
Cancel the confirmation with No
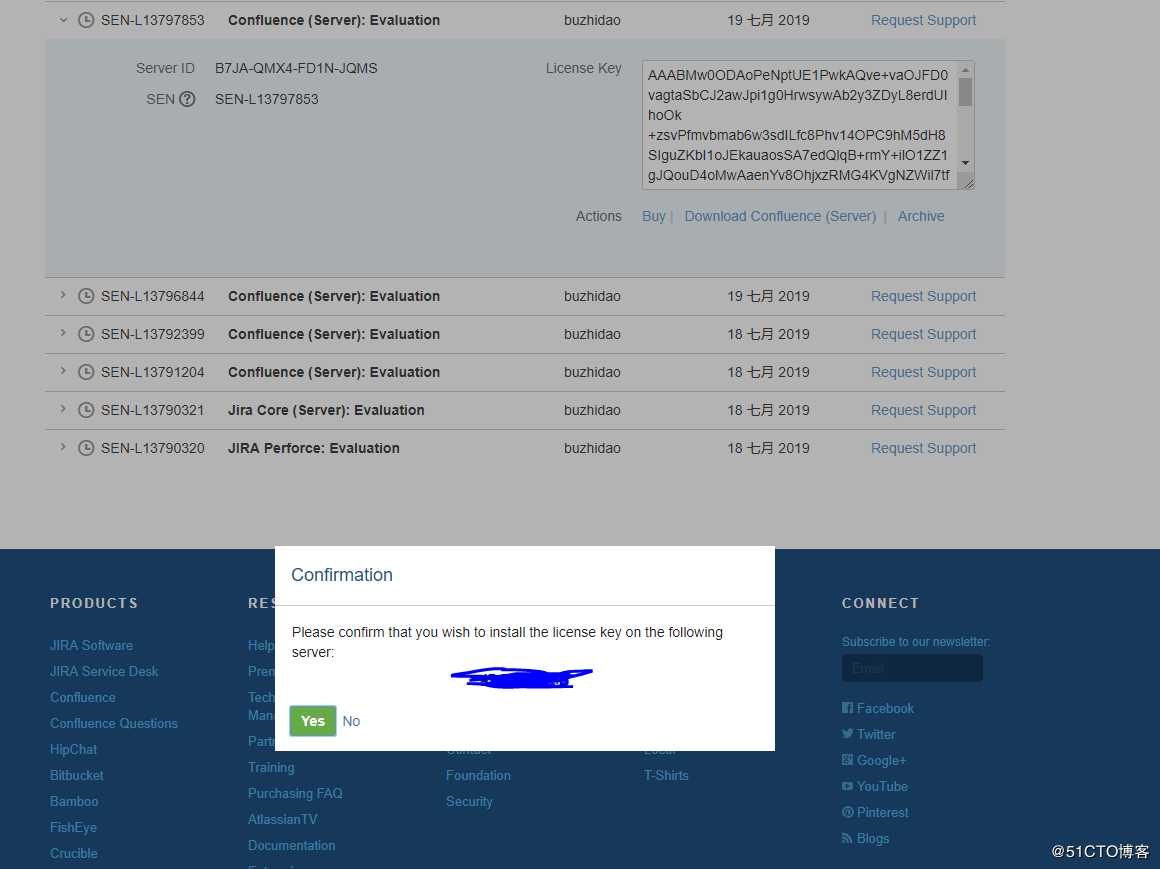(x=351, y=721)
